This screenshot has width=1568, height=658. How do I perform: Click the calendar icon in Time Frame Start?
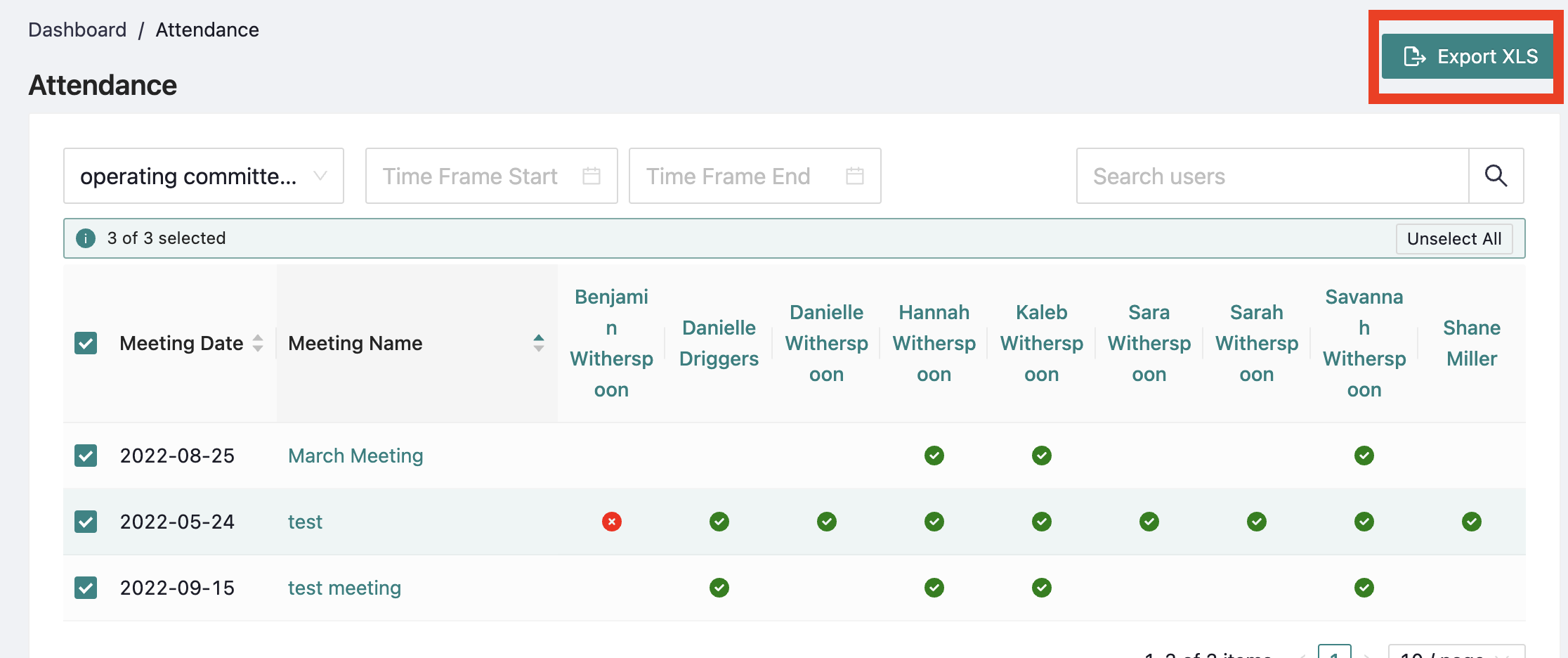(592, 176)
